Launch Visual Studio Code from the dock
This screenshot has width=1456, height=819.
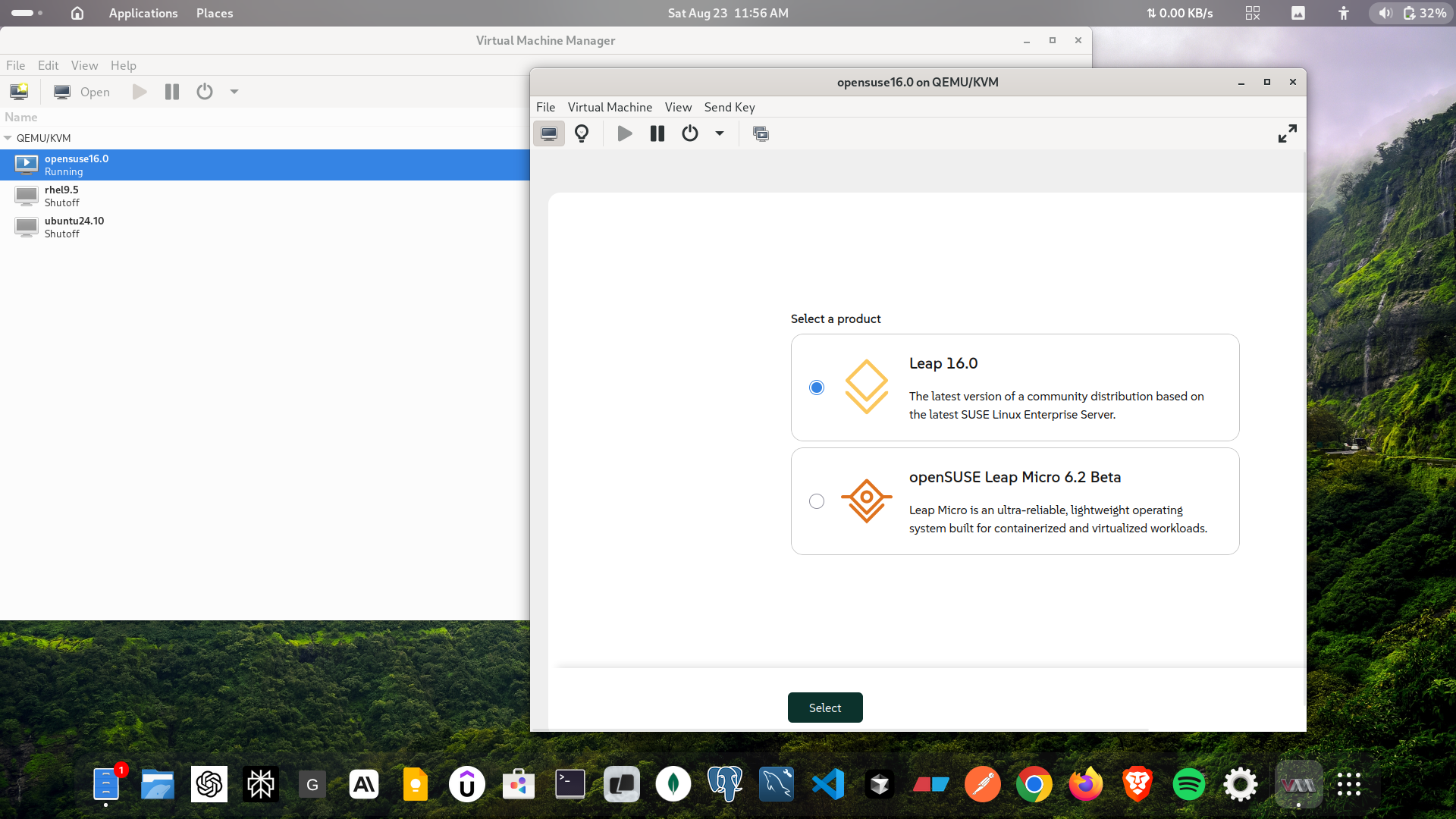point(828,784)
